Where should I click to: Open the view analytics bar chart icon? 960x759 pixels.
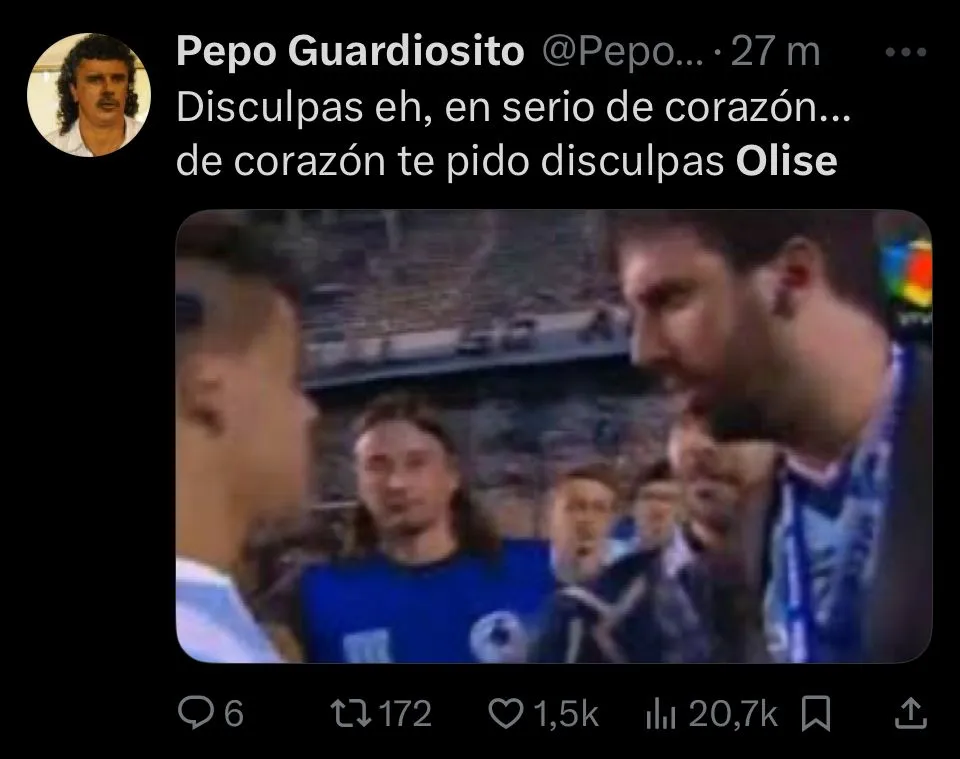[661, 714]
